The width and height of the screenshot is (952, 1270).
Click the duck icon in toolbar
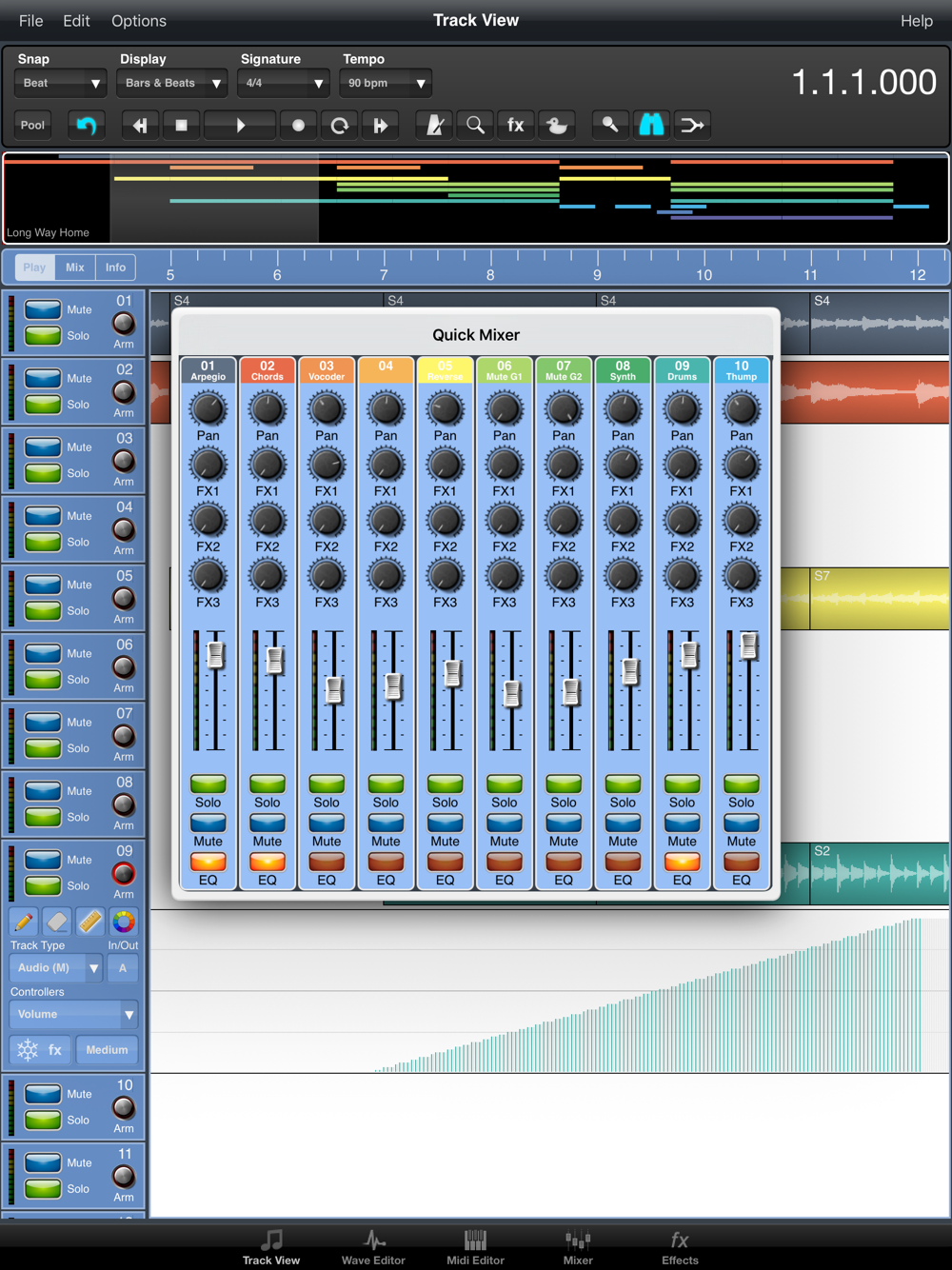pos(557,125)
